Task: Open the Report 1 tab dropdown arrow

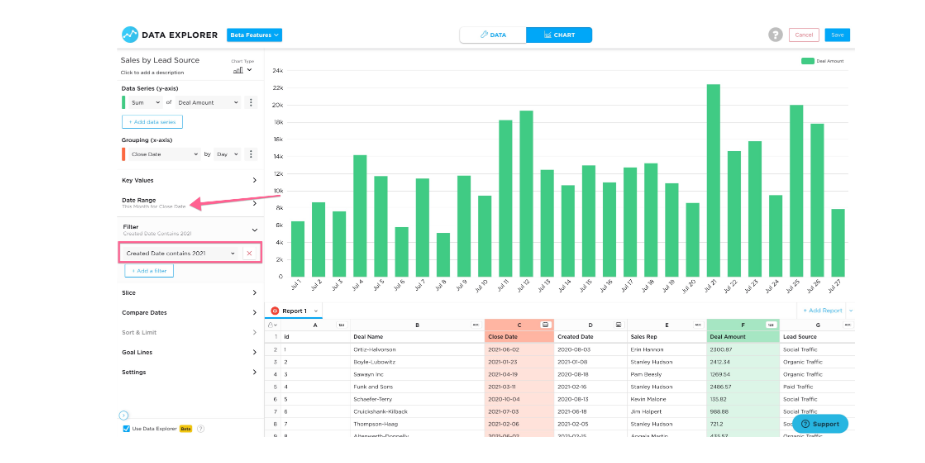Action: click(x=316, y=311)
